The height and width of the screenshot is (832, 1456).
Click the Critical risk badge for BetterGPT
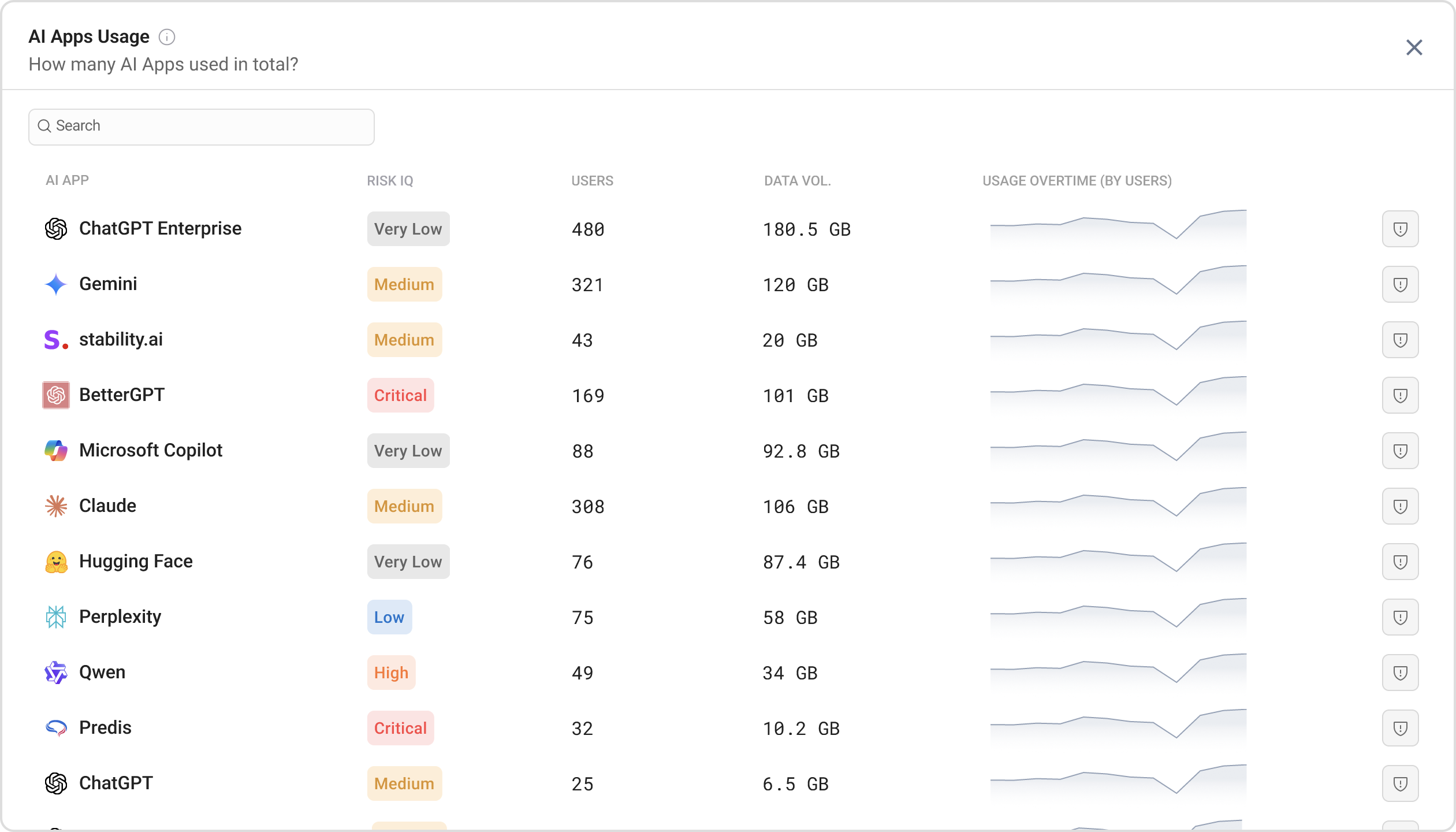click(x=400, y=395)
